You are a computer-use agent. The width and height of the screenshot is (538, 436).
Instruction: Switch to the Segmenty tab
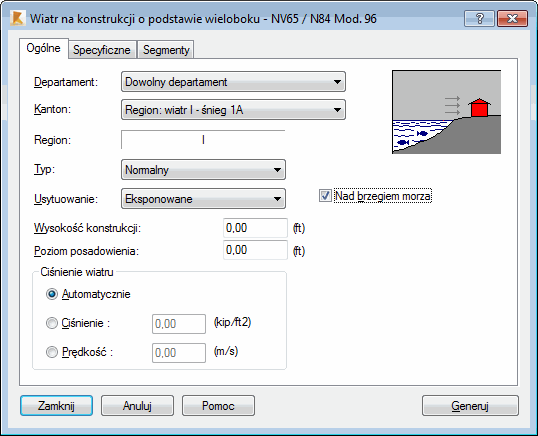[x=166, y=50]
